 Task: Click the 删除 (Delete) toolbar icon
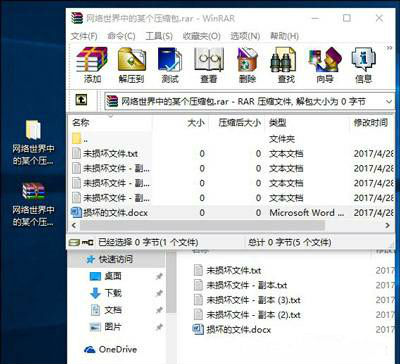[247, 65]
